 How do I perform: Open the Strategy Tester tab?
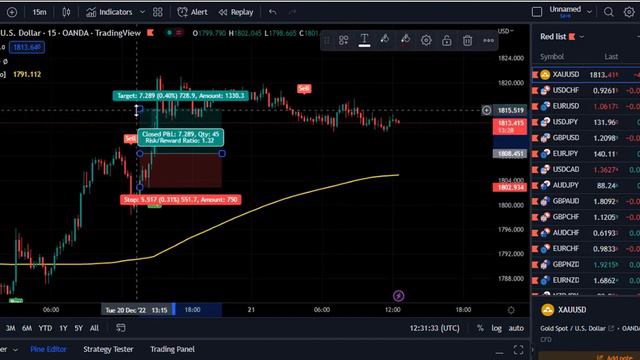pos(108,349)
